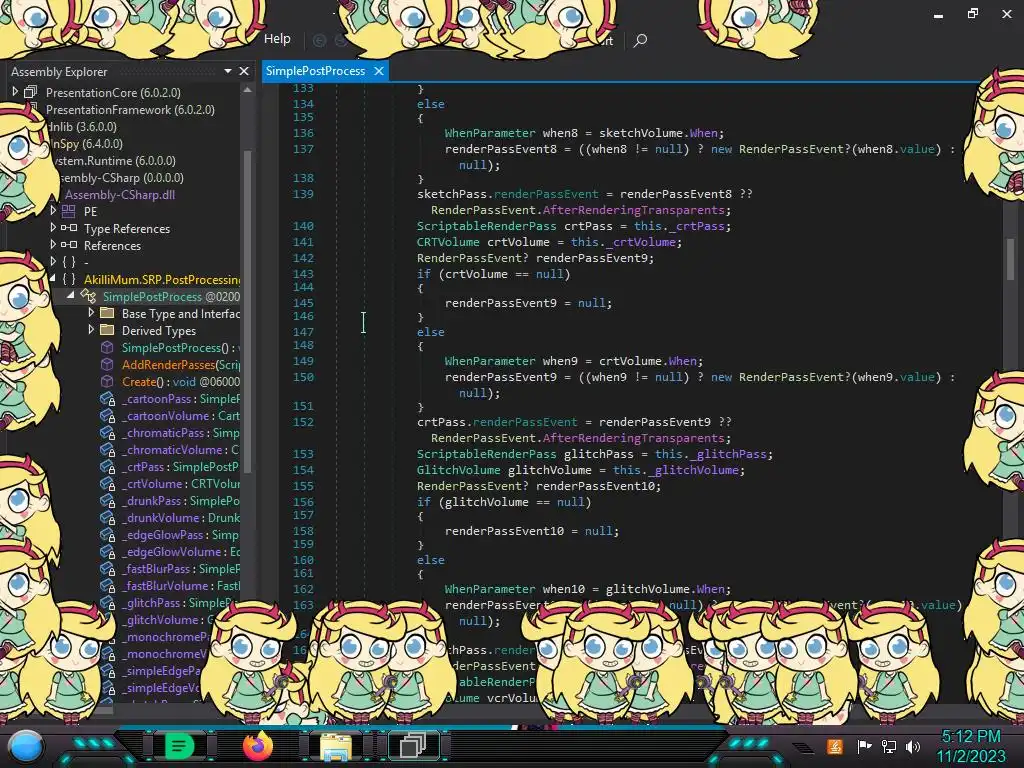Click the _chromaticPass field lock icon
Screen dimensions: 1024x768
click(108, 432)
